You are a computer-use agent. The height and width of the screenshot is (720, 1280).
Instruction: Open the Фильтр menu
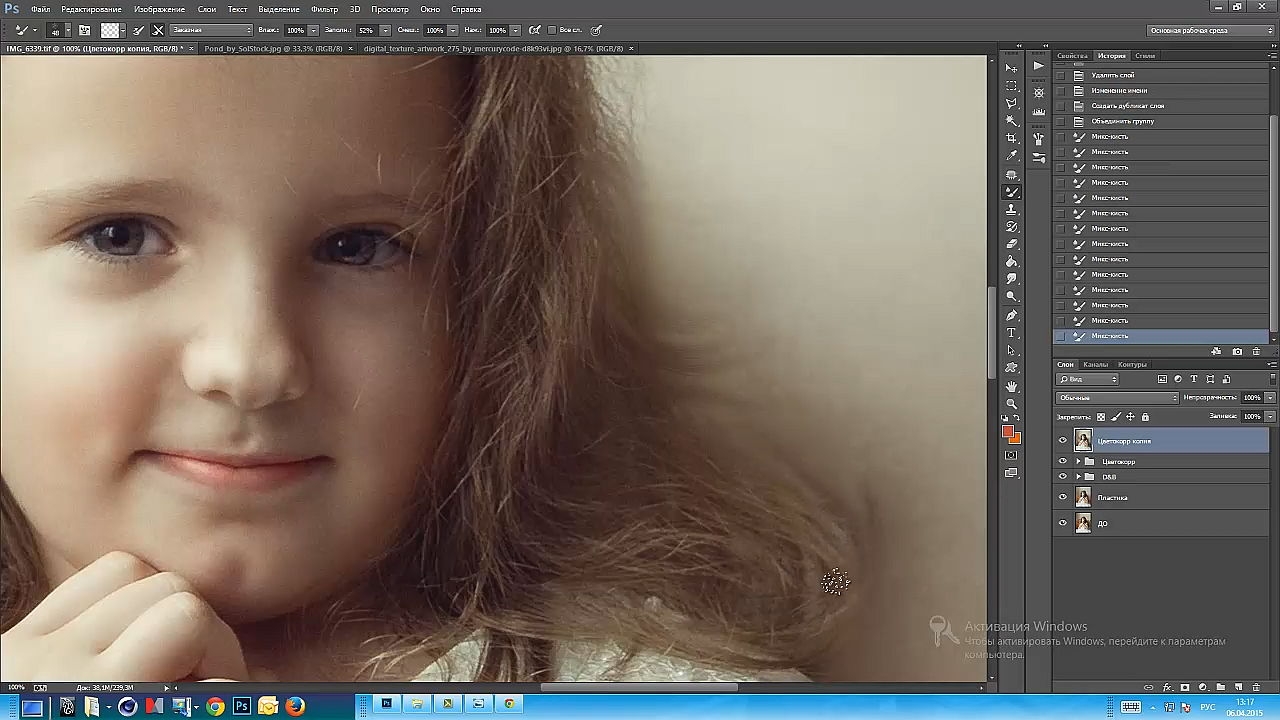(x=324, y=9)
